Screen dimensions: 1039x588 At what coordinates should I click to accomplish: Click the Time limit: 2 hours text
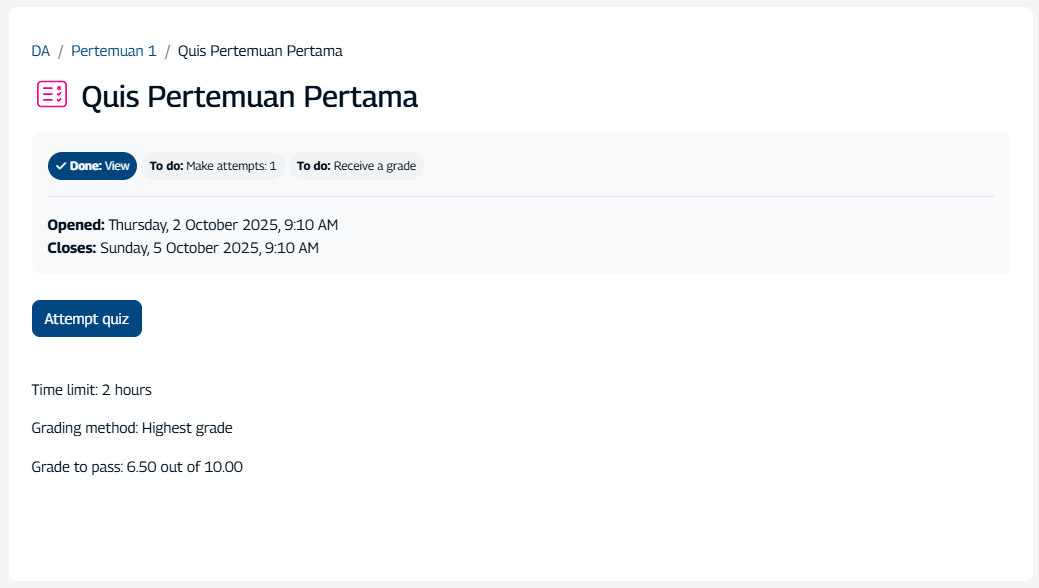(92, 390)
